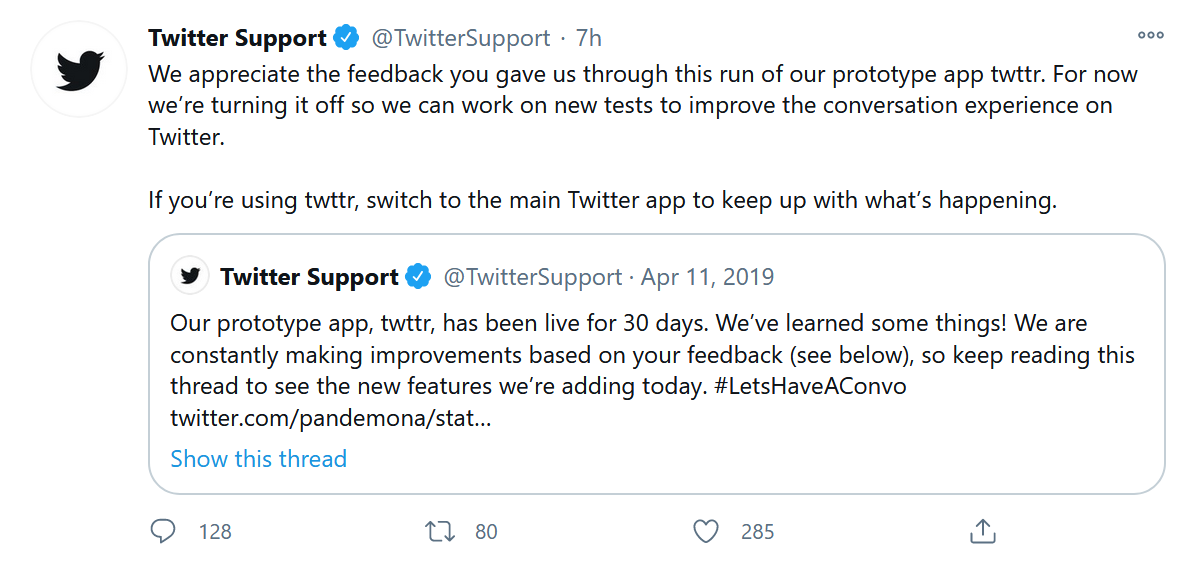The height and width of the screenshot is (566, 1196).
Task: Click the blue verified badge on main tweet
Action: coord(346,38)
